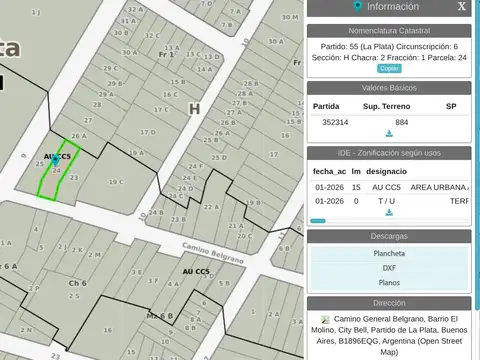Select Sup. Terreno value 884

coord(402,122)
